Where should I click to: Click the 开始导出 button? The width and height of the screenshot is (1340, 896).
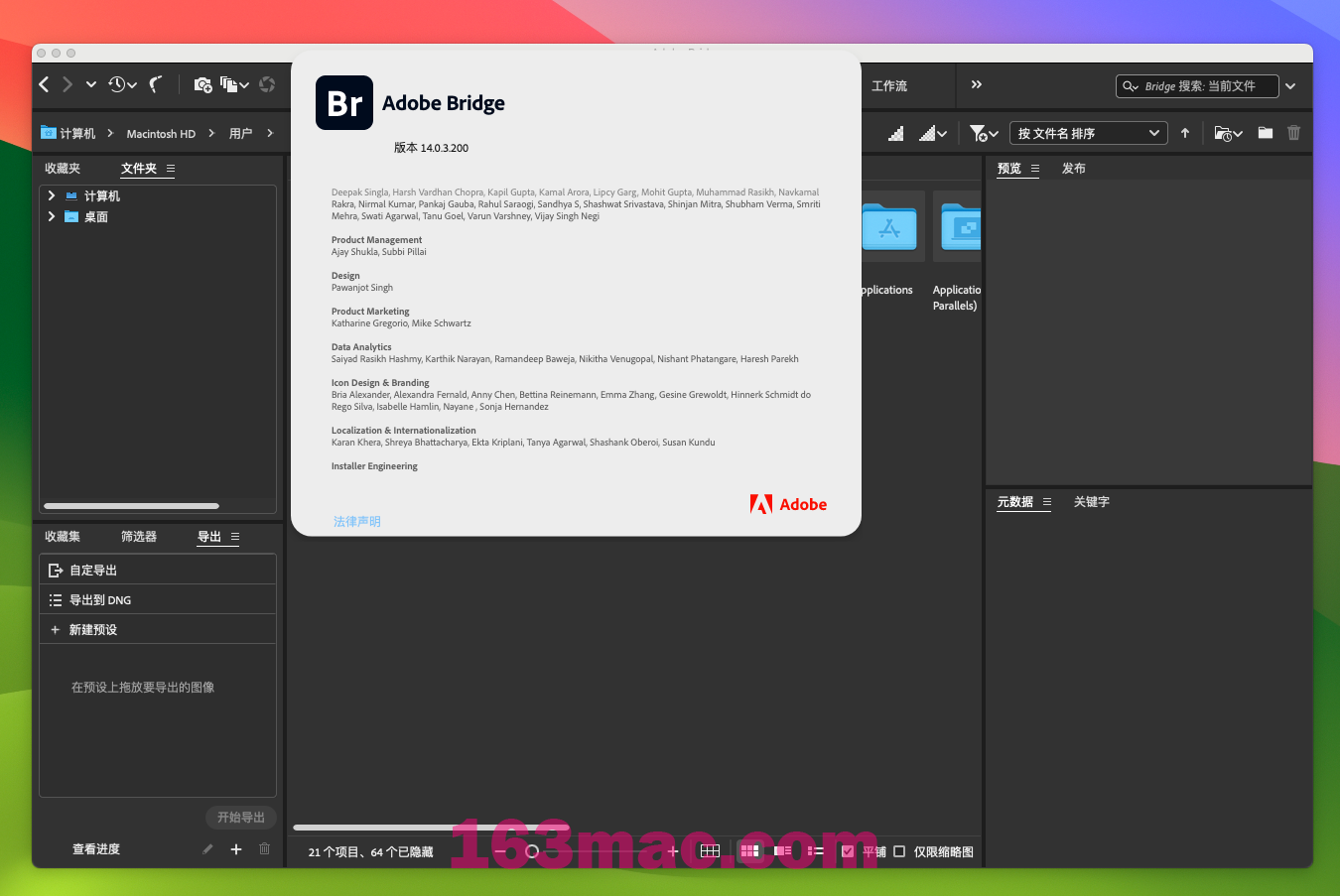pyautogui.click(x=241, y=818)
